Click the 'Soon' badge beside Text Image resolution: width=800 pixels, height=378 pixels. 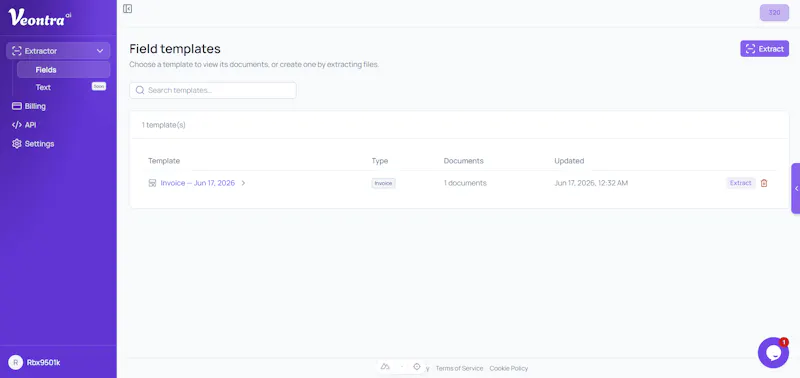click(98, 86)
